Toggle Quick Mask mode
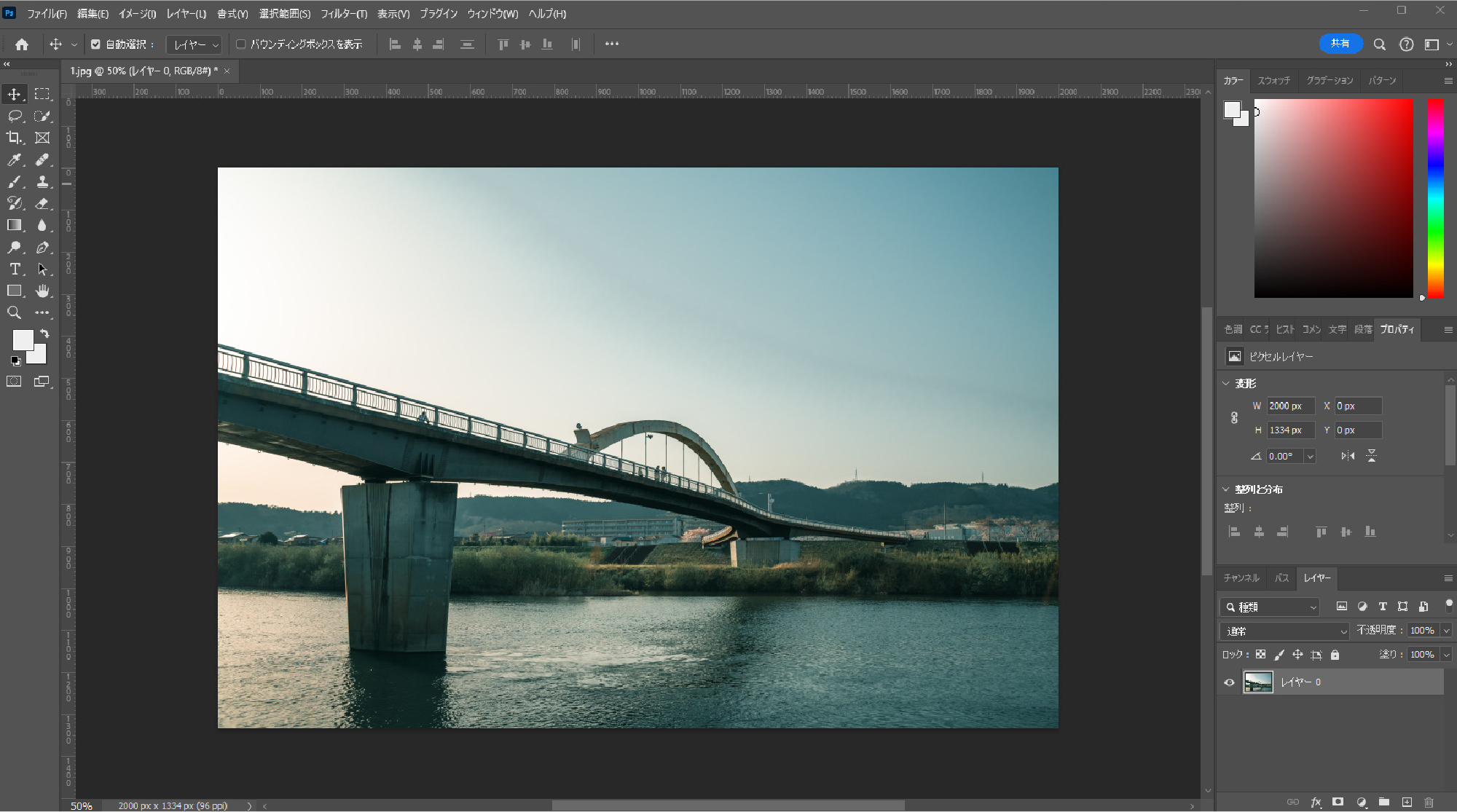This screenshot has height=812, width=1457. click(14, 382)
